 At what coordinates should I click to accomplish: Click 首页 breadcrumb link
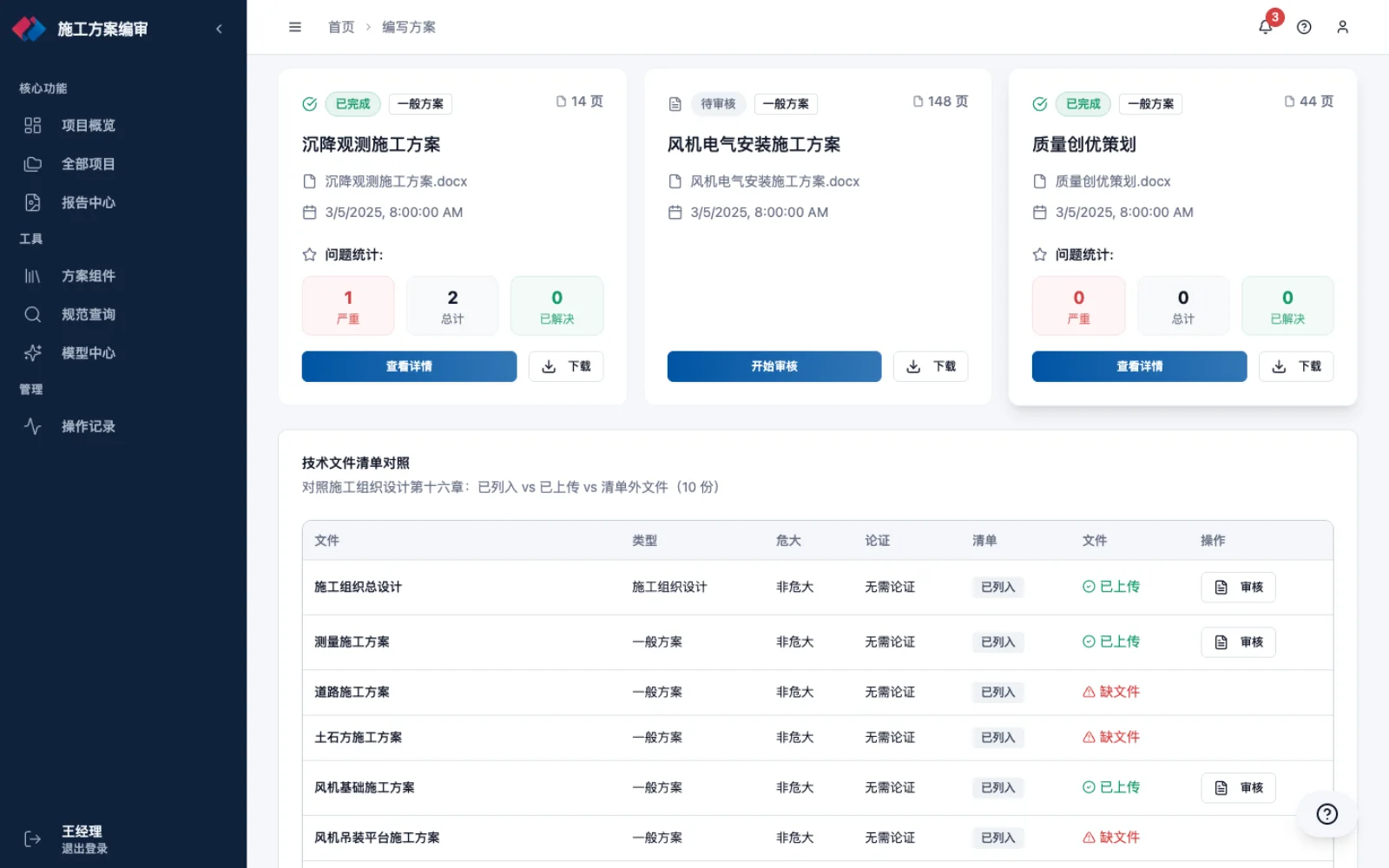point(341,27)
